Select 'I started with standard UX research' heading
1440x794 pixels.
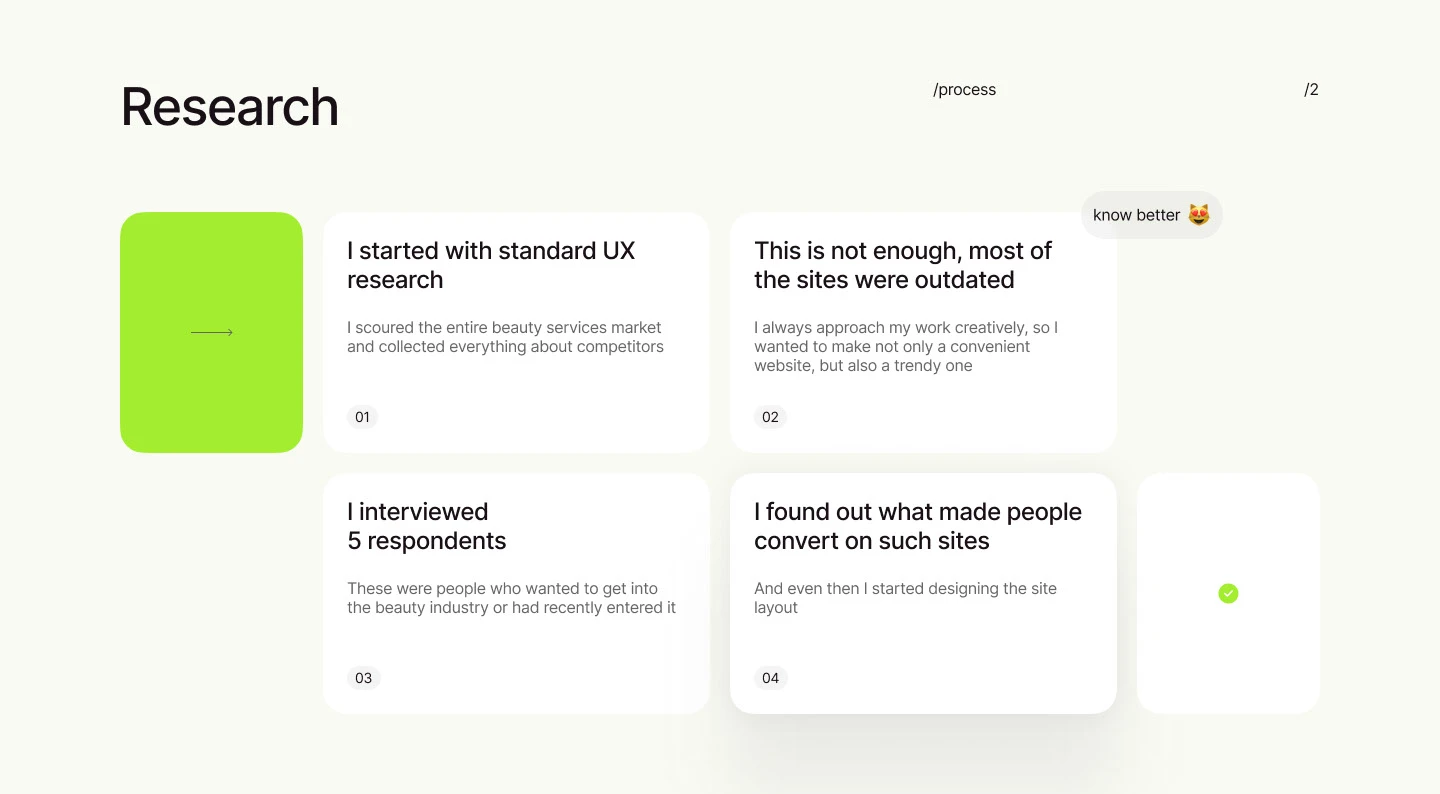point(491,265)
